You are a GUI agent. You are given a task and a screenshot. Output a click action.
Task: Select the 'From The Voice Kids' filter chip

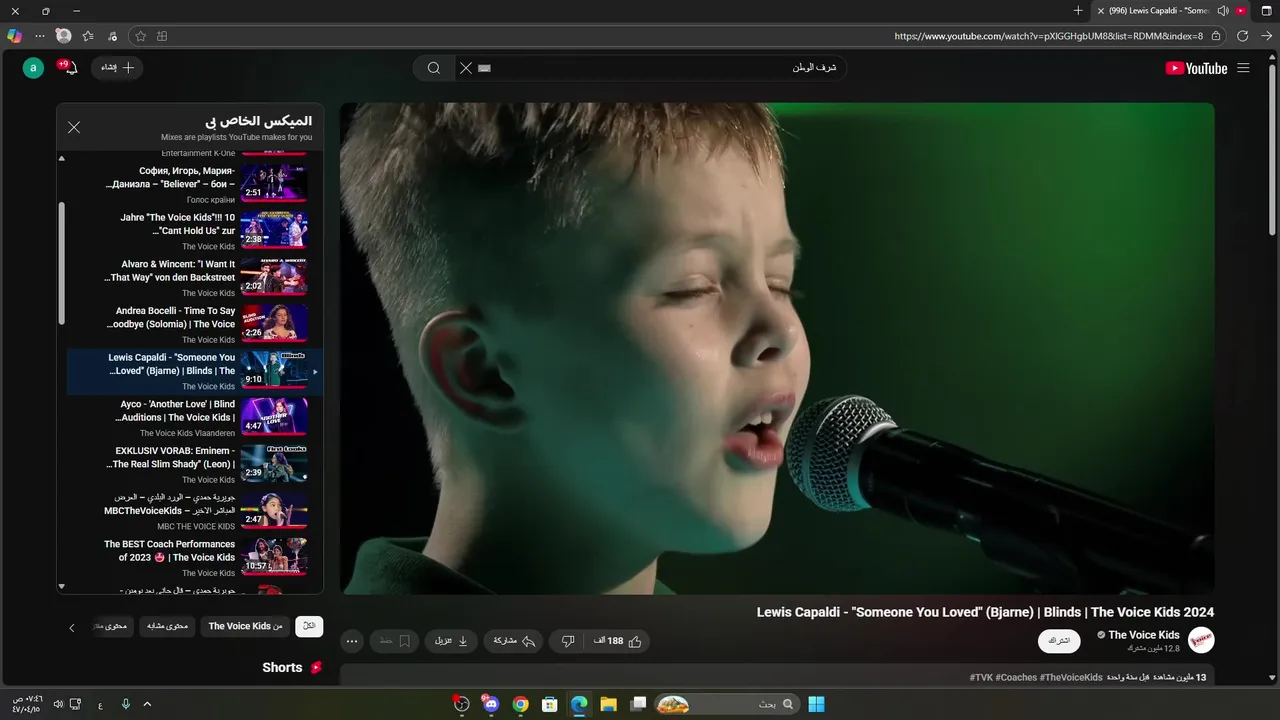point(245,626)
